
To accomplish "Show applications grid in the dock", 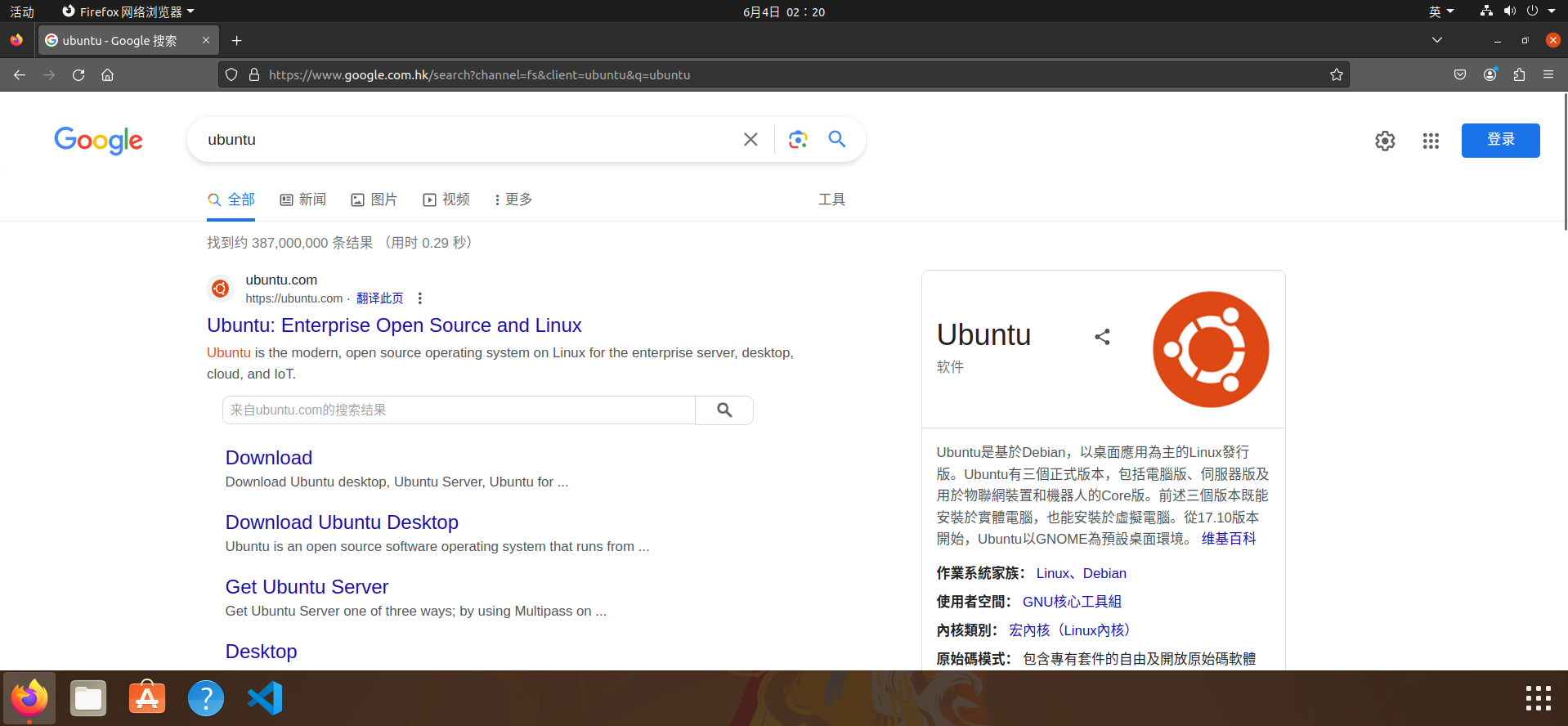I will (1539, 698).
